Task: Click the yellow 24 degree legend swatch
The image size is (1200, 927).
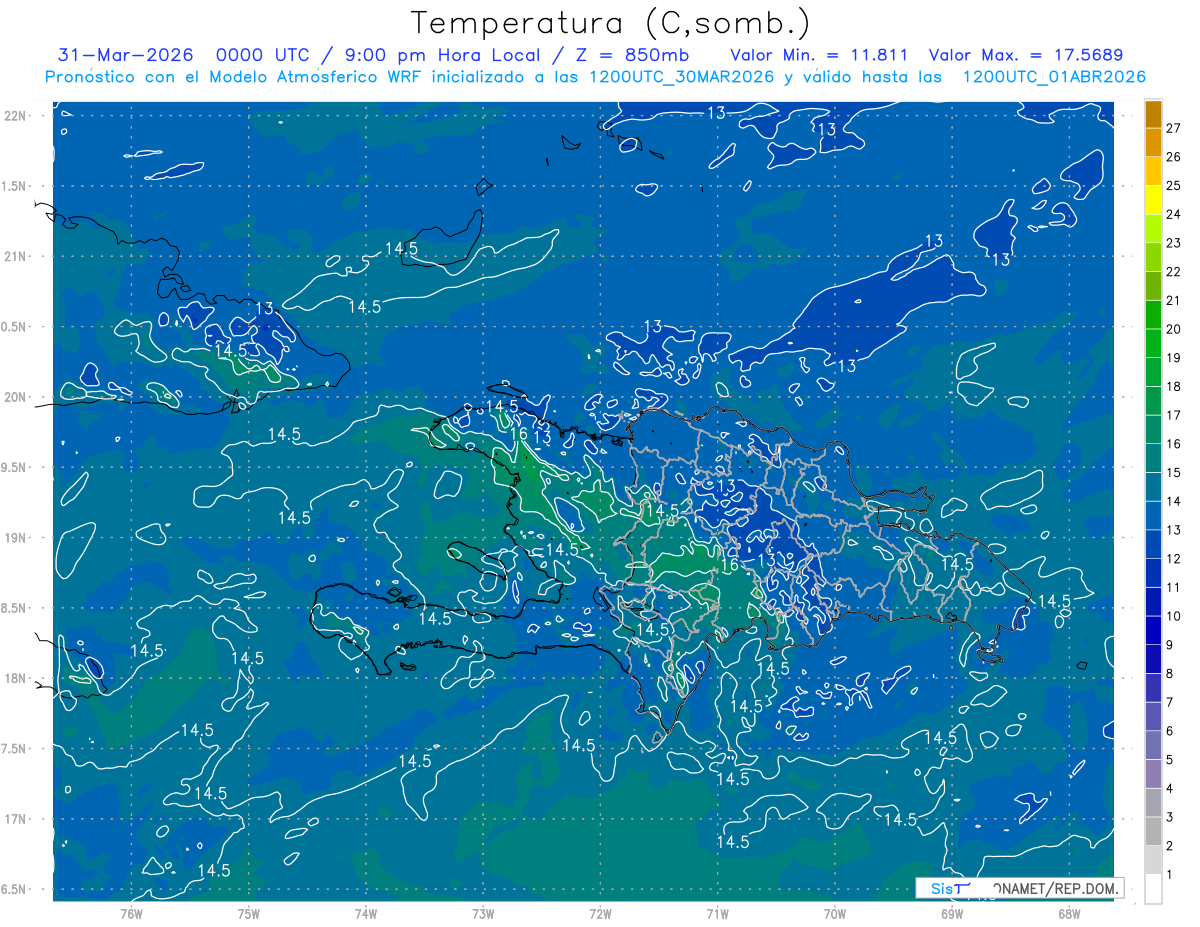Action: pos(1153,200)
